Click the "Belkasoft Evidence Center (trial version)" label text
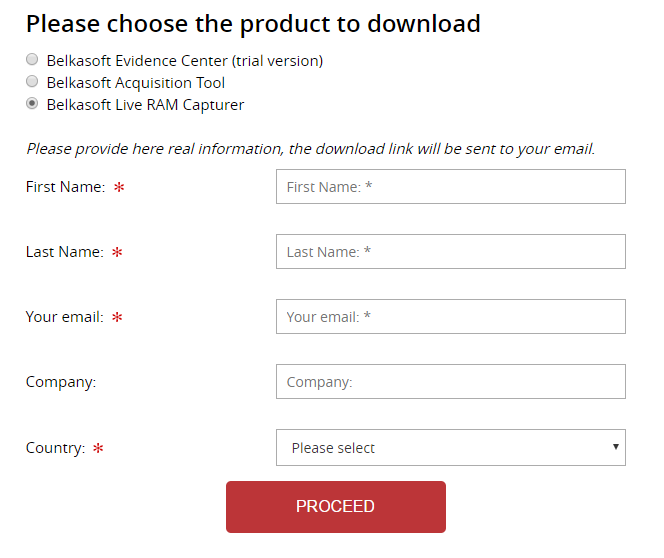The width and height of the screenshot is (664, 558). (x=185, y=61)
